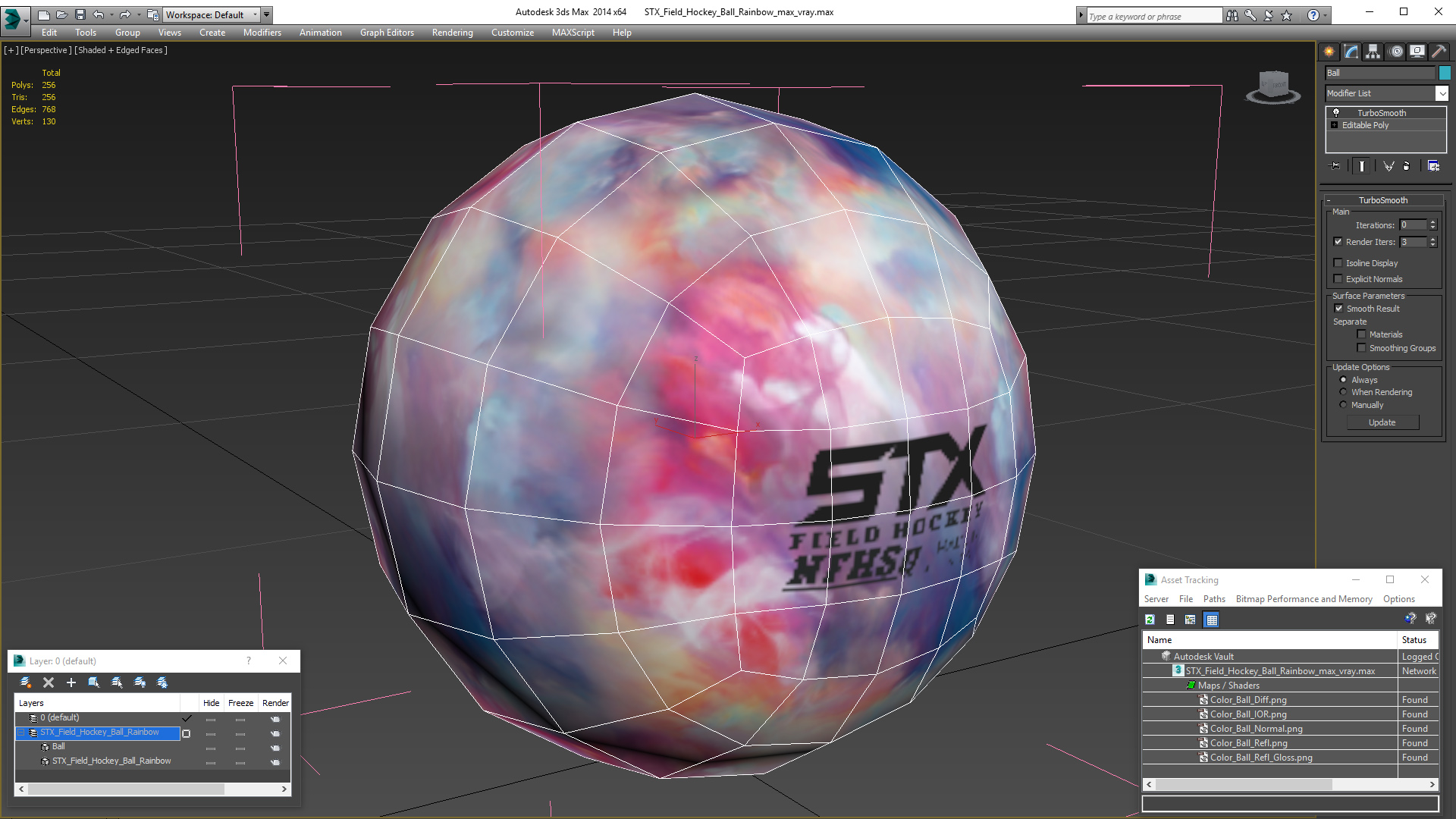
Task: Click the [Perspective] viewport label
Action: [x=46, y=50]
